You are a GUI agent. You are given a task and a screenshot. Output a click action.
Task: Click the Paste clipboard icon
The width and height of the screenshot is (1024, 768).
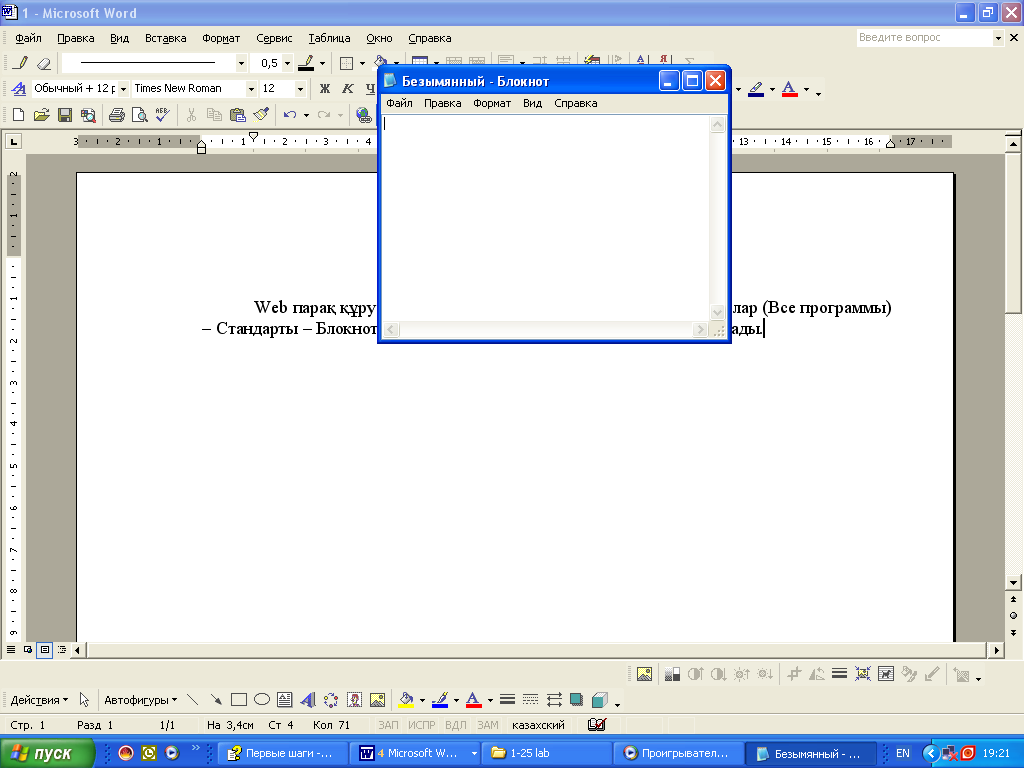[x=237, y=115]
